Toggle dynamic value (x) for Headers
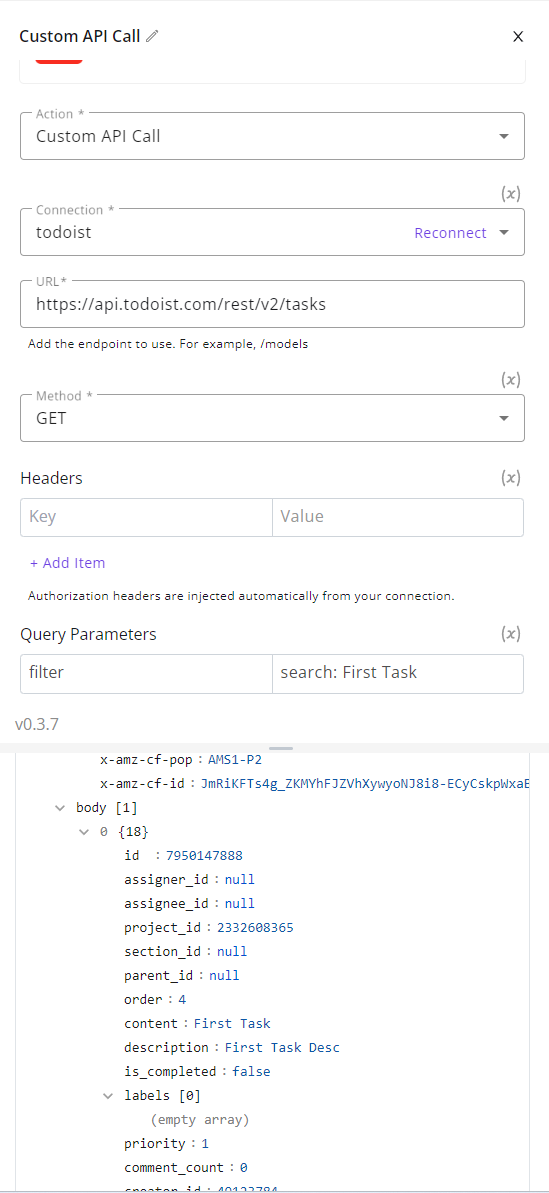Image resolution: width=549 pixels, height=1193 pixels. (x=510, y=478)
